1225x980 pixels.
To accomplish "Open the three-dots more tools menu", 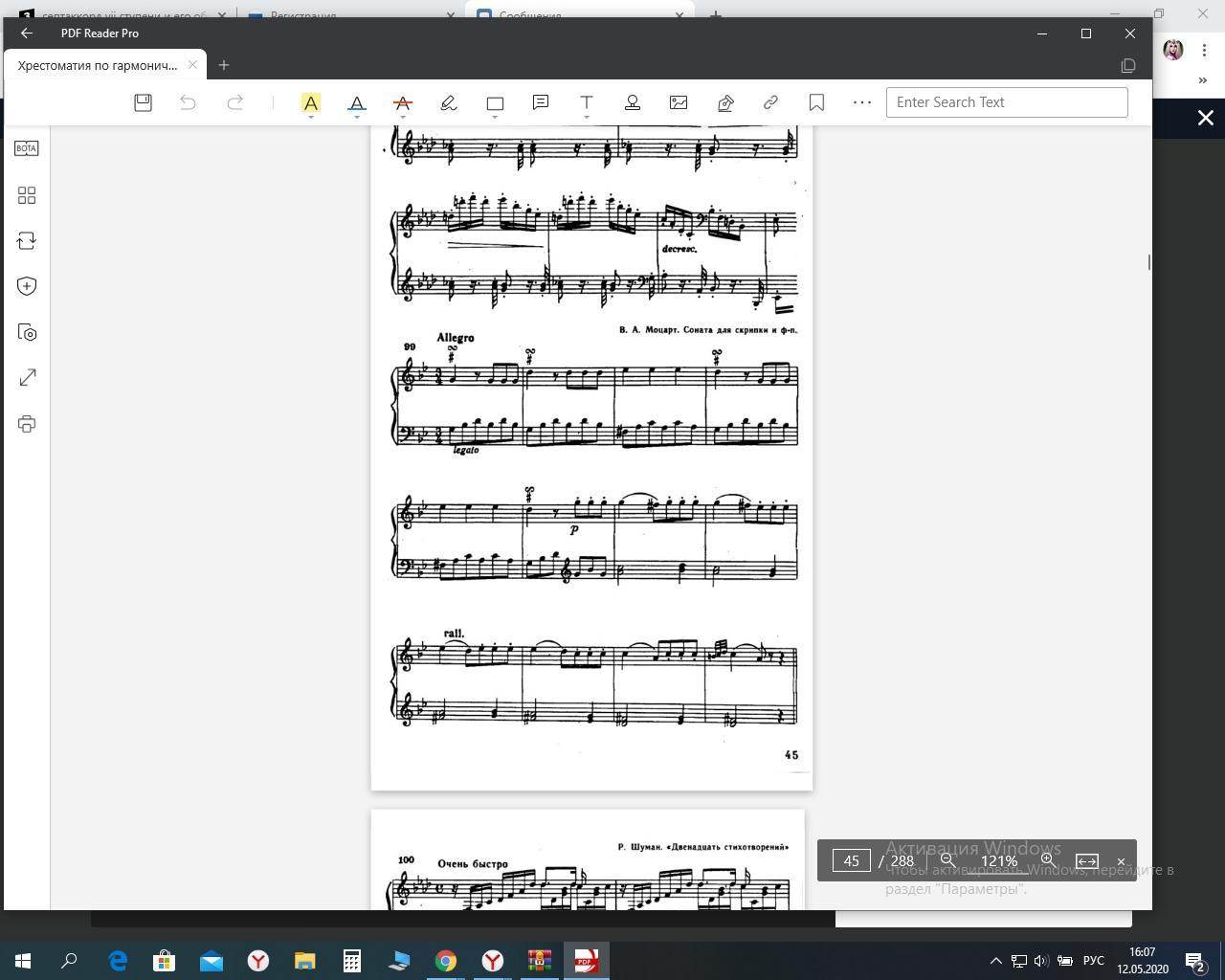I will coord(862,102).
